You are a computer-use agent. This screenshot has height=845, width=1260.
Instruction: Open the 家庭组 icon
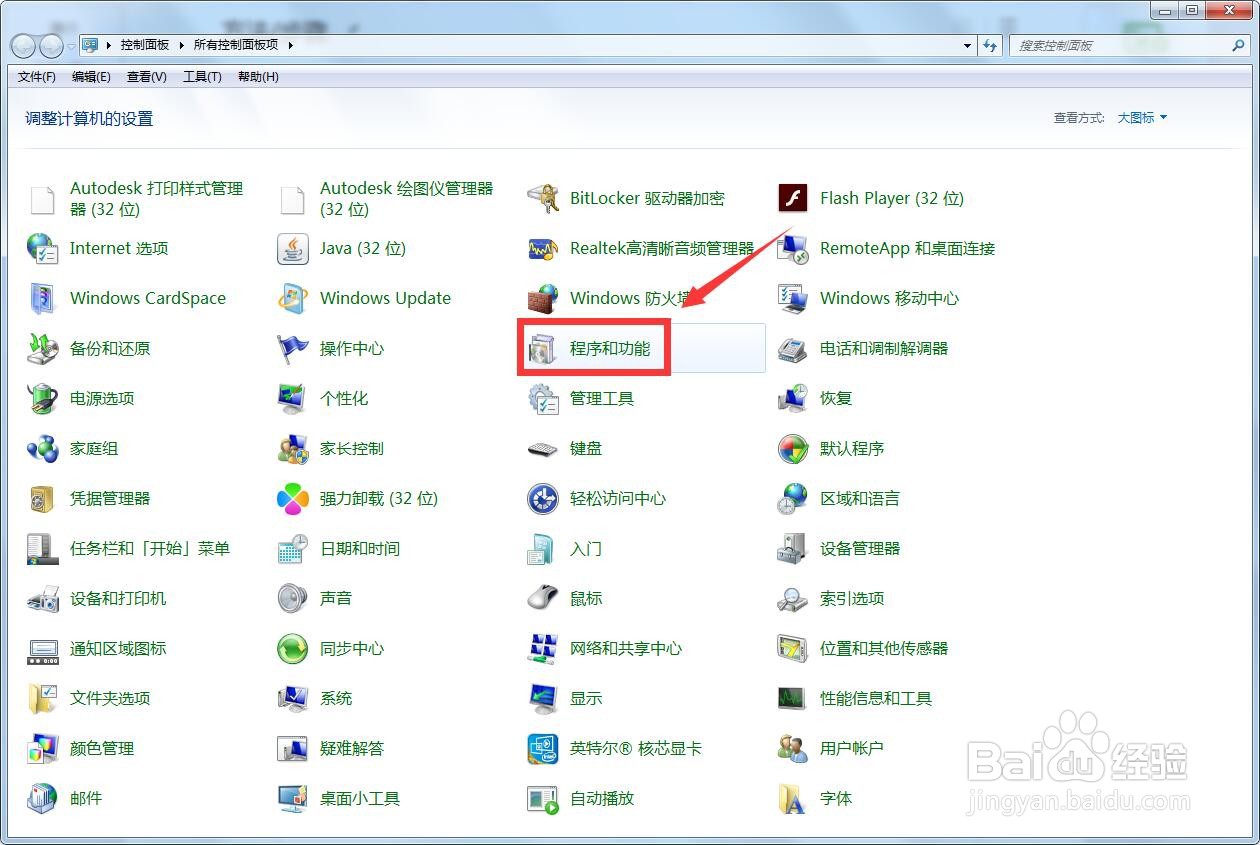point(43,448)
